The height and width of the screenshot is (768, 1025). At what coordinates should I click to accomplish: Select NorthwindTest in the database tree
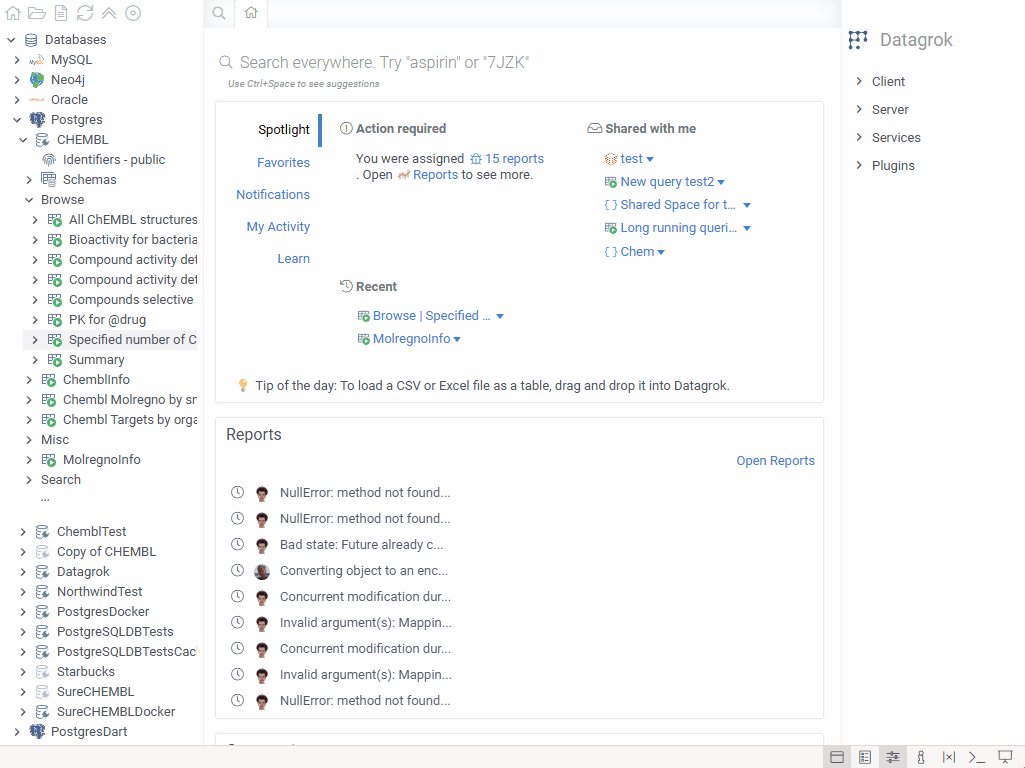pyautogui.click(x=99, y=592)
